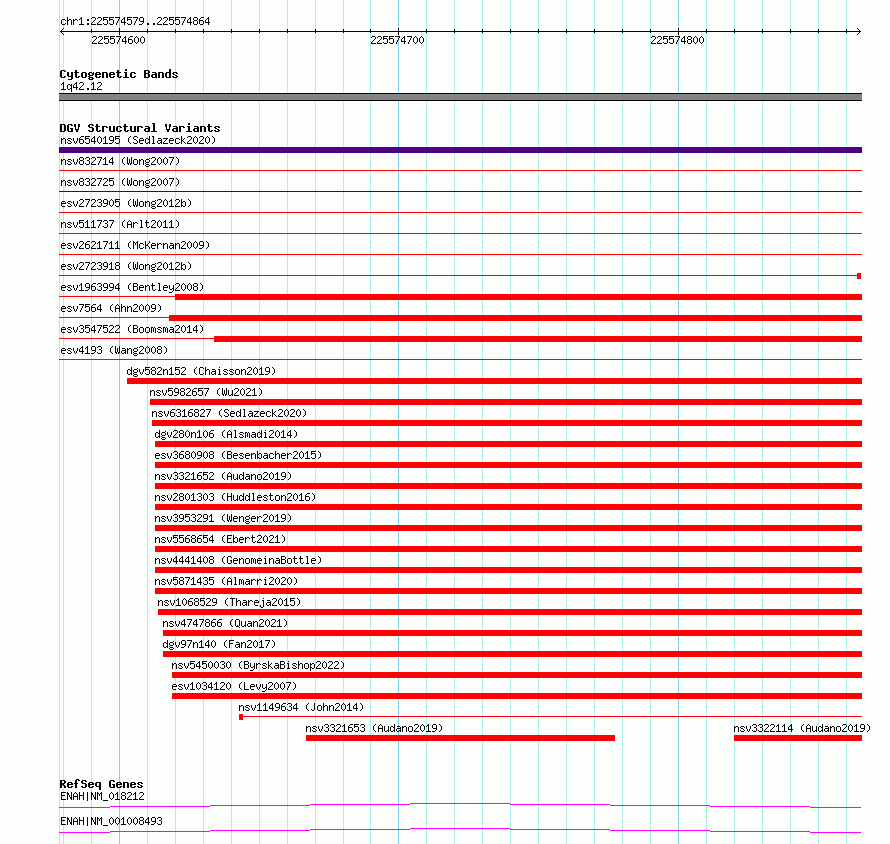Open variant nsv5982657 (Wu2021)

point(206,392)
